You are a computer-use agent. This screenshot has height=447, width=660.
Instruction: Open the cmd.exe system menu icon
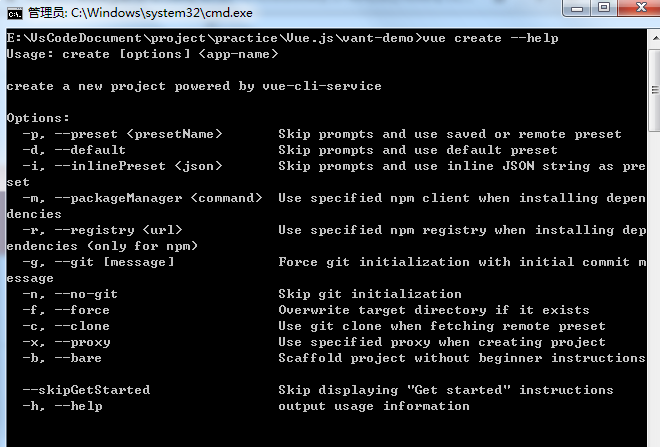coord(15,13)
